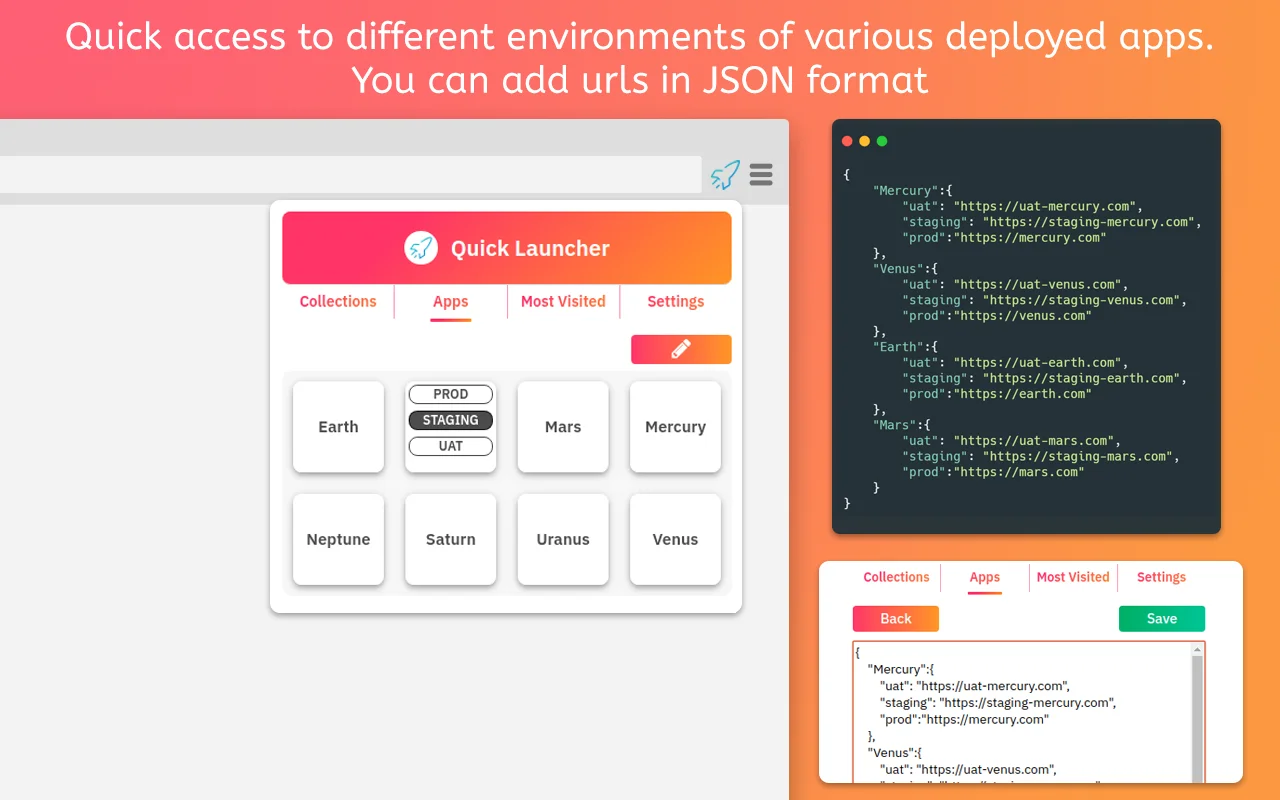Select the UAT environment pill
Image resolution: width=1280 pixels, height=800 pixels.
[451, 446]
